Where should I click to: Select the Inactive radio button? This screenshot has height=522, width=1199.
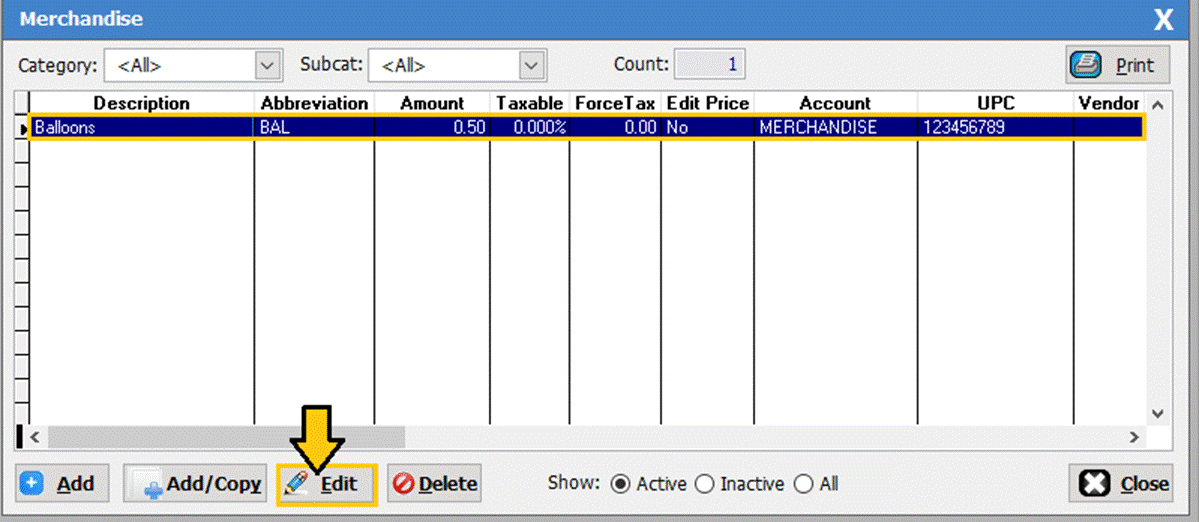(x=704, y=484)
